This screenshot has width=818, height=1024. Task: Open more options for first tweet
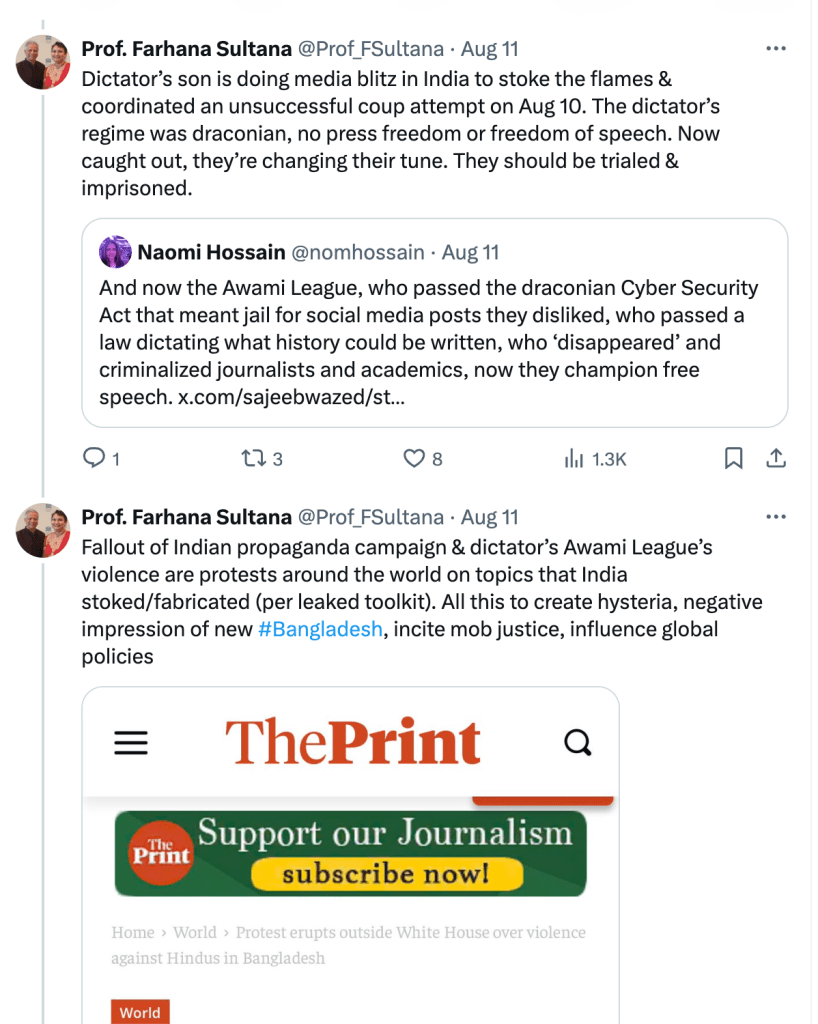[x=775, y=48]
